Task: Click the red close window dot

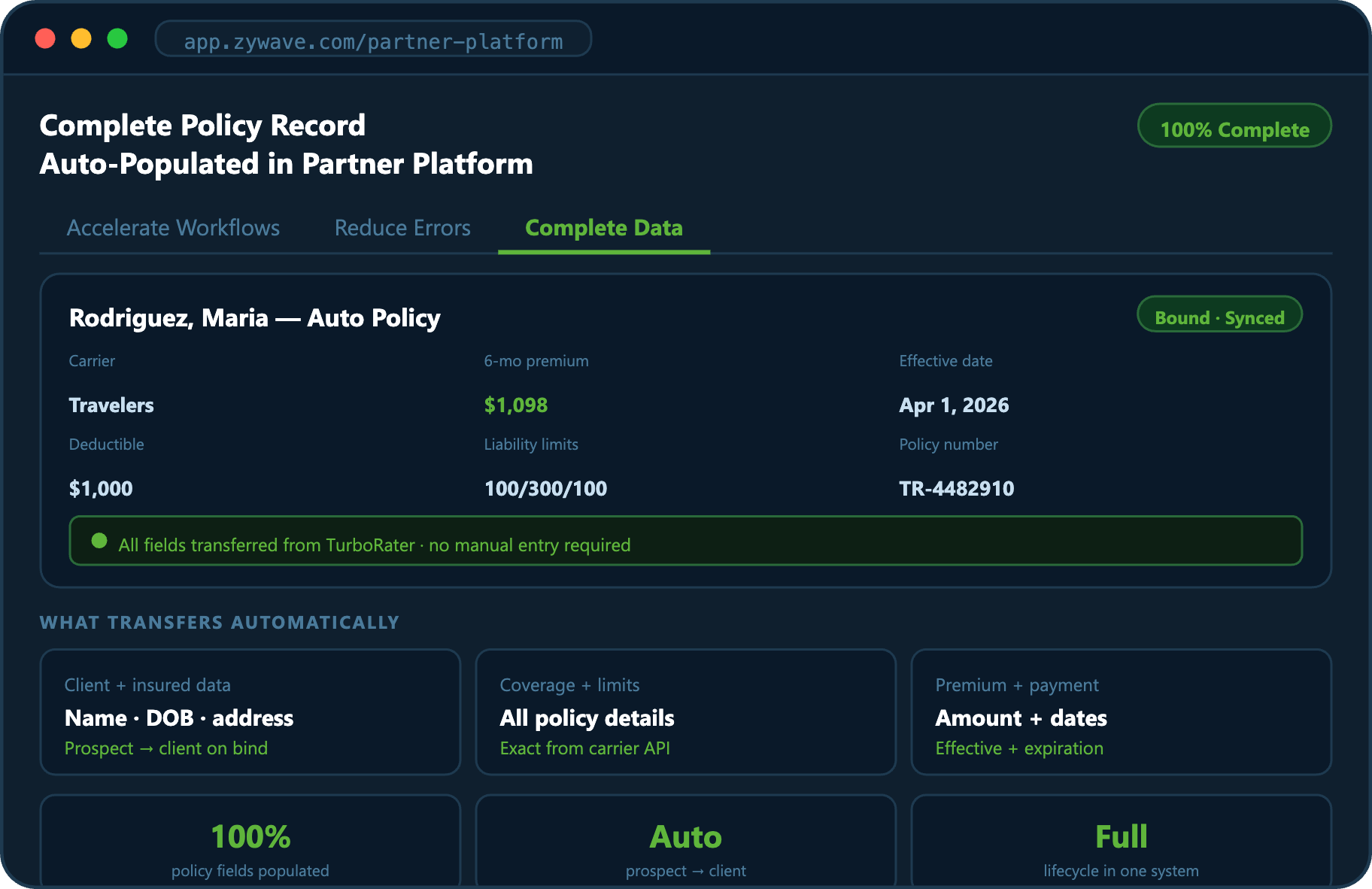Action: 45,38
